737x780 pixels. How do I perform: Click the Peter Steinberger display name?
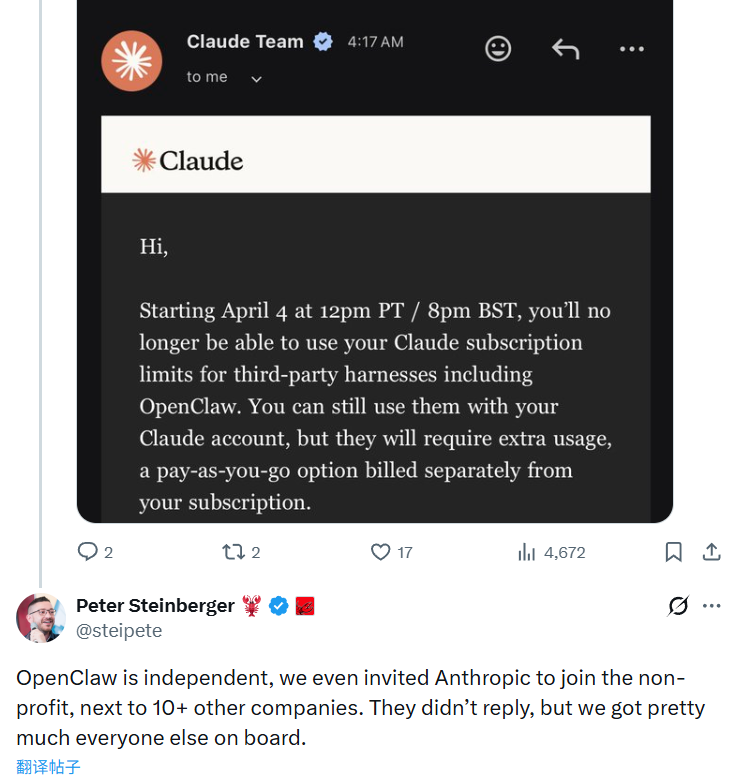coord(155,605)
